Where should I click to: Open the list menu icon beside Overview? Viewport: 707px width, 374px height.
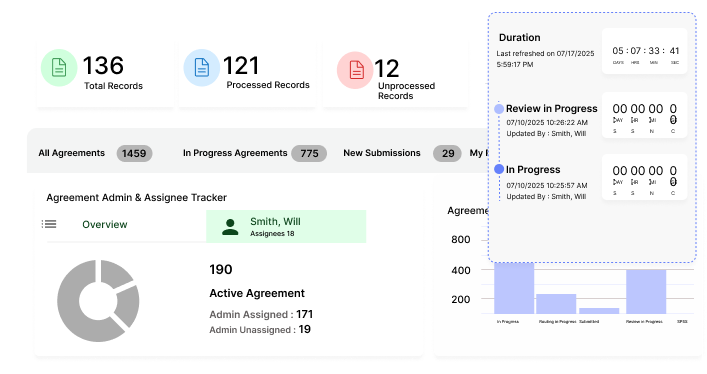pyautogui.click(x=49, y=224)
